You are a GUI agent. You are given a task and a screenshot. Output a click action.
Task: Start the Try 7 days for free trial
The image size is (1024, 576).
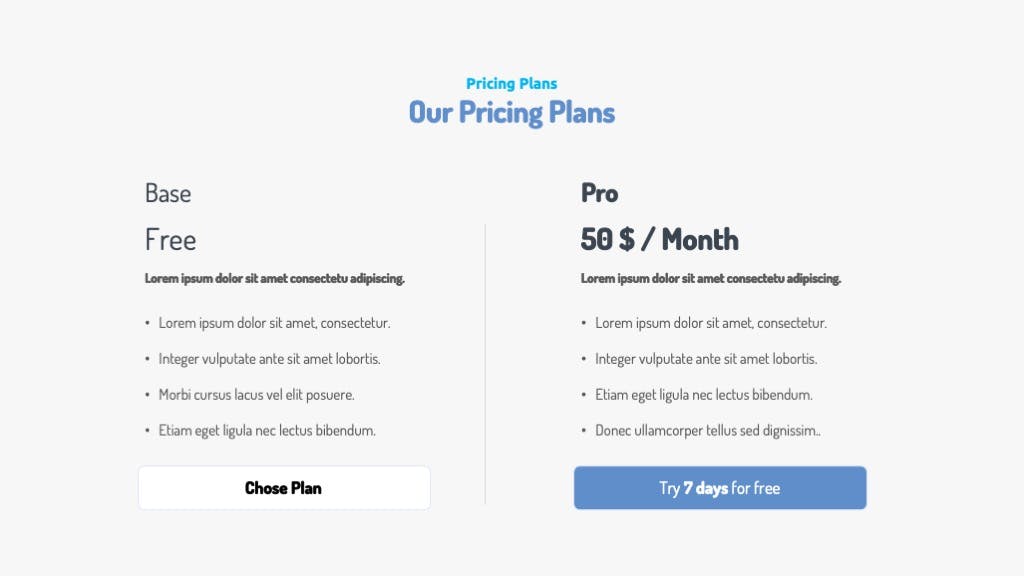coord(720,488)
